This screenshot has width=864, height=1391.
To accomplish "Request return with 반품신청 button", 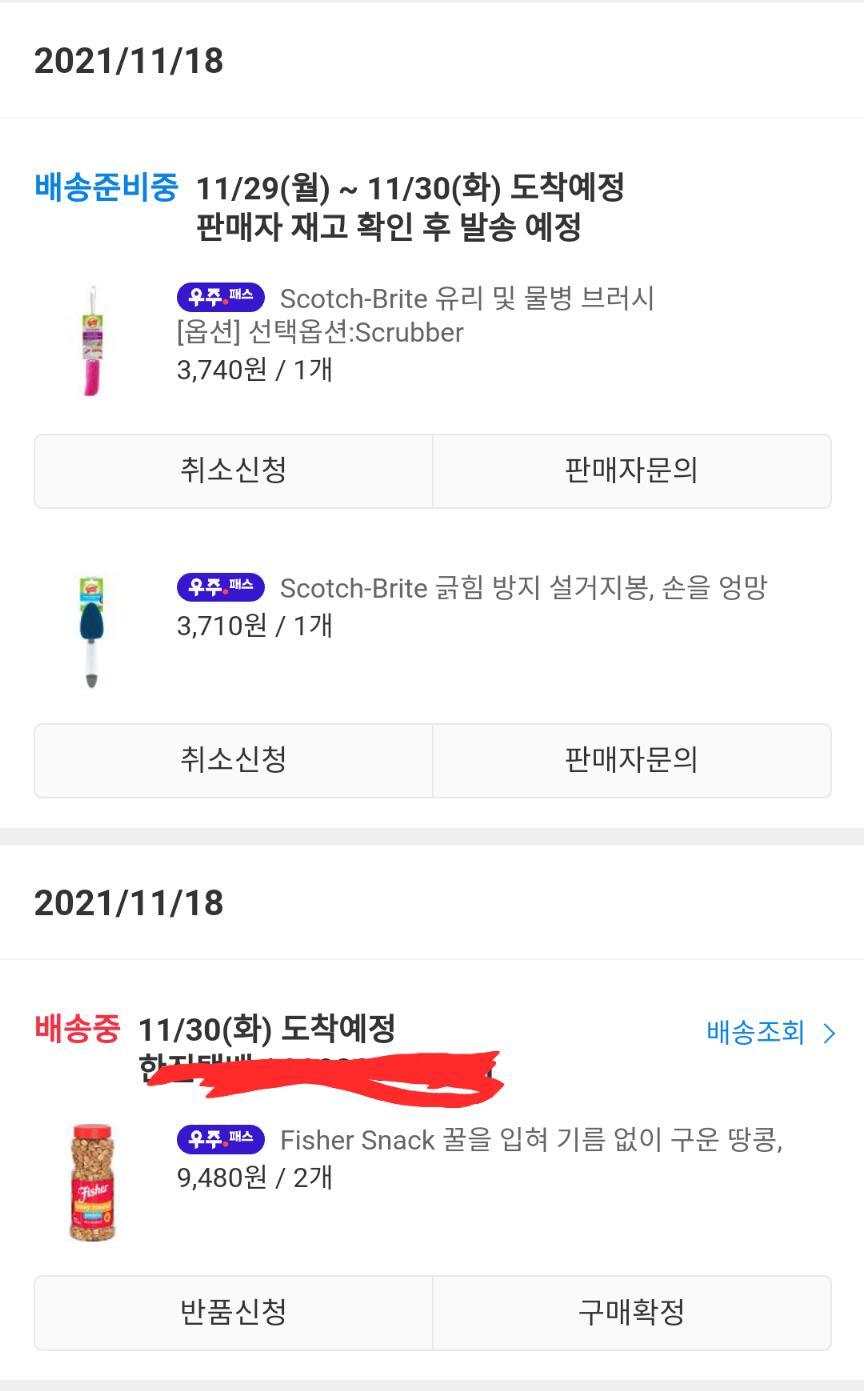I will click(233, 1312).
